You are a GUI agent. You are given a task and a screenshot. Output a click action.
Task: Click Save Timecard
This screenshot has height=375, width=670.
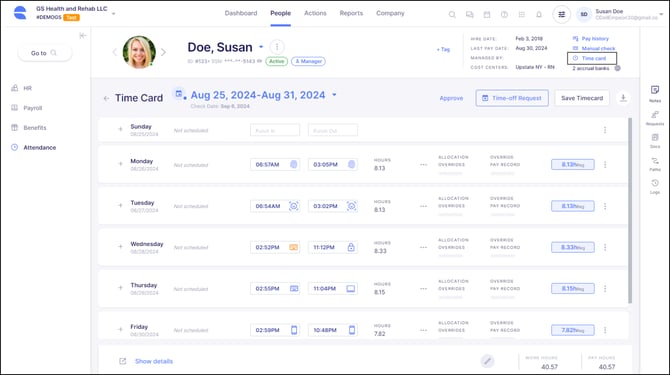click(x=582, y=98)
